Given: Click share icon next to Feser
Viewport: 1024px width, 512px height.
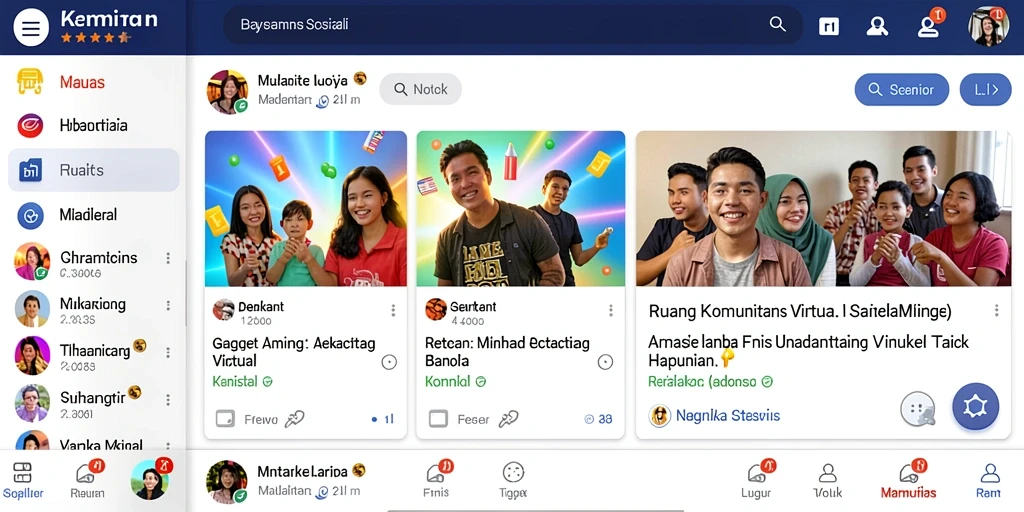Looking at the screenshot, I should (508, 419).
